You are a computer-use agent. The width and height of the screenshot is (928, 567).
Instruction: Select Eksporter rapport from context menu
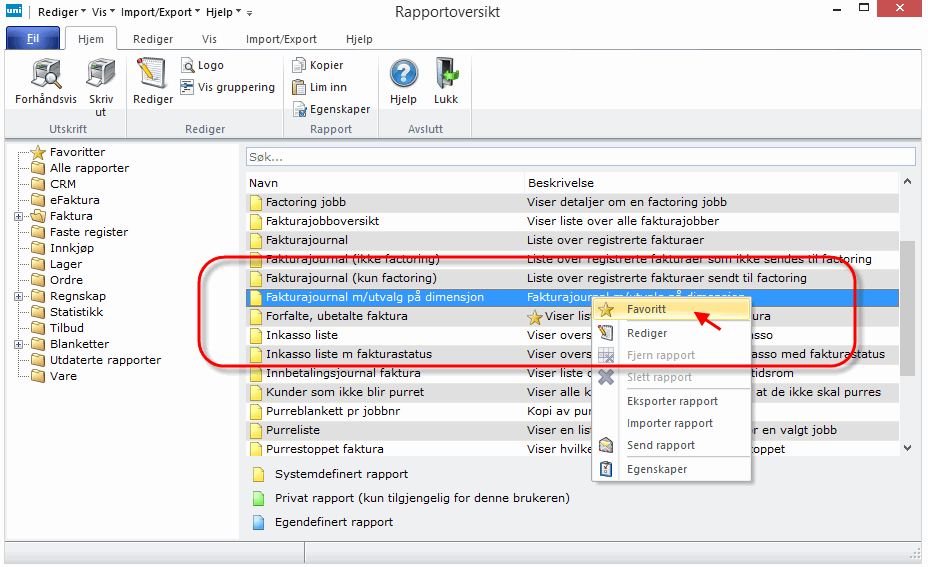[x=672, y=401]
